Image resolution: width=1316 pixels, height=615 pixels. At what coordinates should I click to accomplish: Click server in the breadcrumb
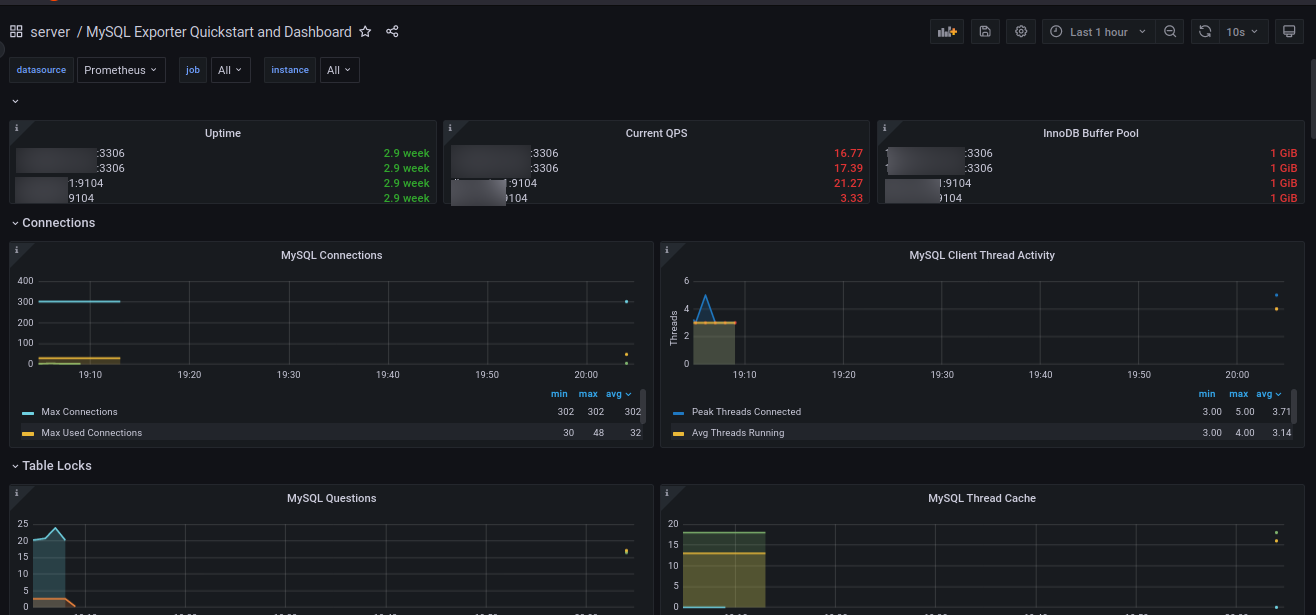click(50, 31)
